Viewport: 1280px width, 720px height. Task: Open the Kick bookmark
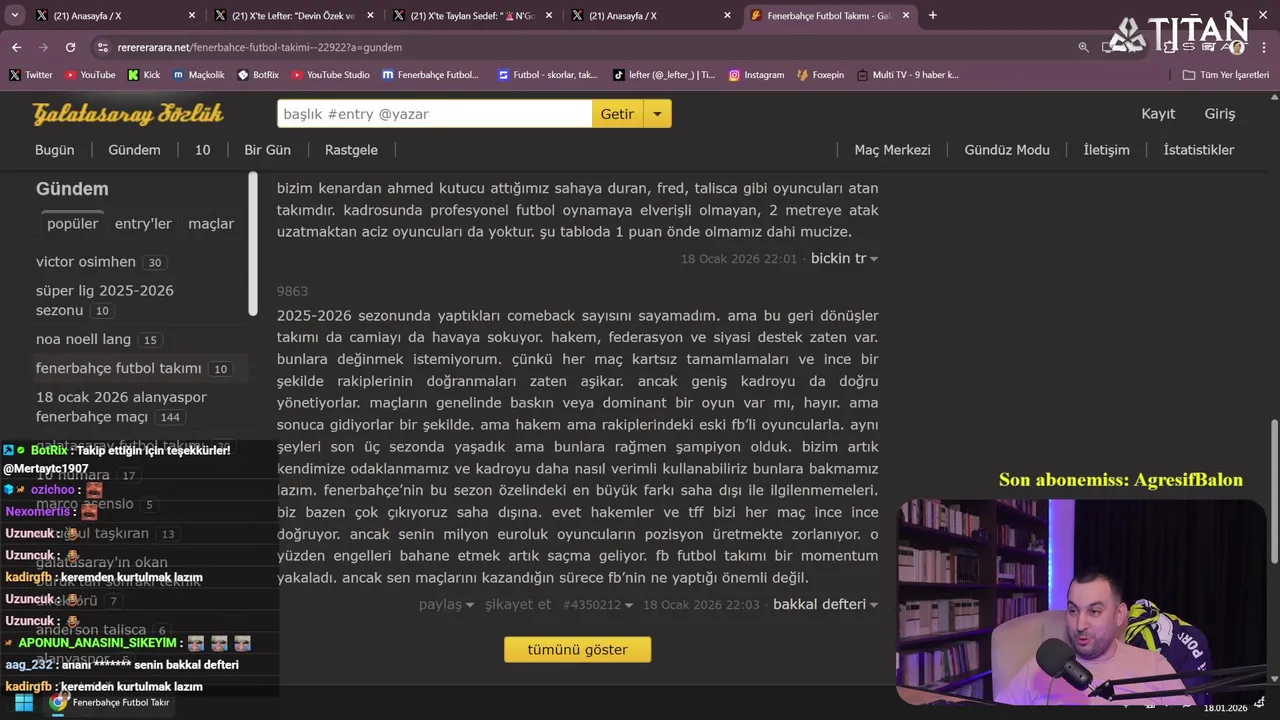[x=143, y=75]
